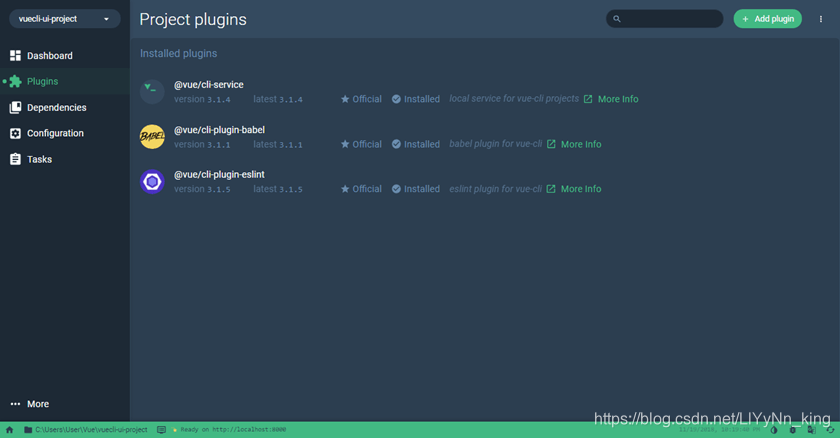
Task: Go to Dependencies section
Action: [64, 108]
